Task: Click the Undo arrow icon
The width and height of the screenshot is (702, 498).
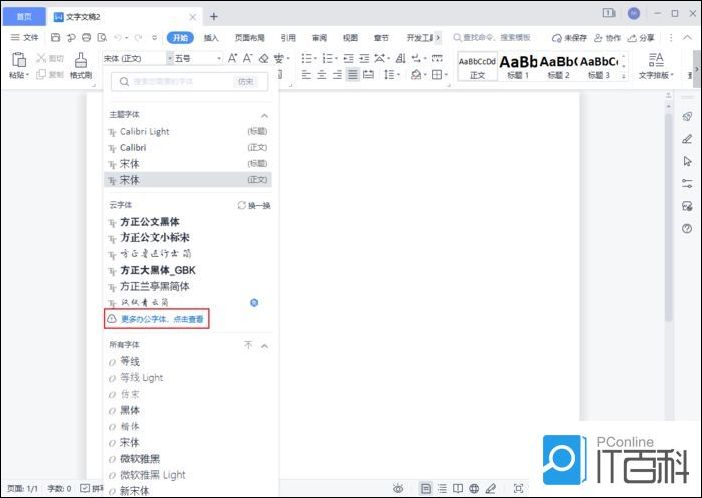Action: [x=118, y=38]
